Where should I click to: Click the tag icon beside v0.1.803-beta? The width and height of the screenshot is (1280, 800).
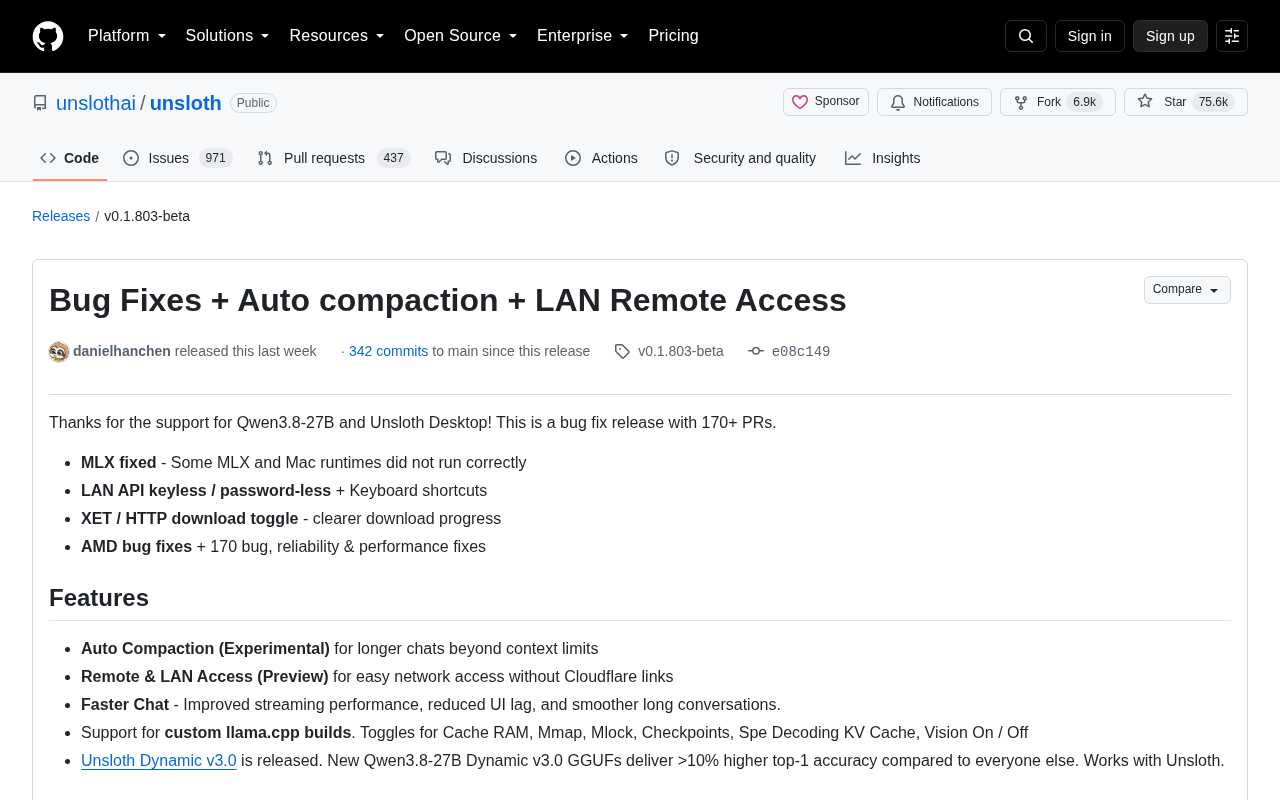pos(622,351)
